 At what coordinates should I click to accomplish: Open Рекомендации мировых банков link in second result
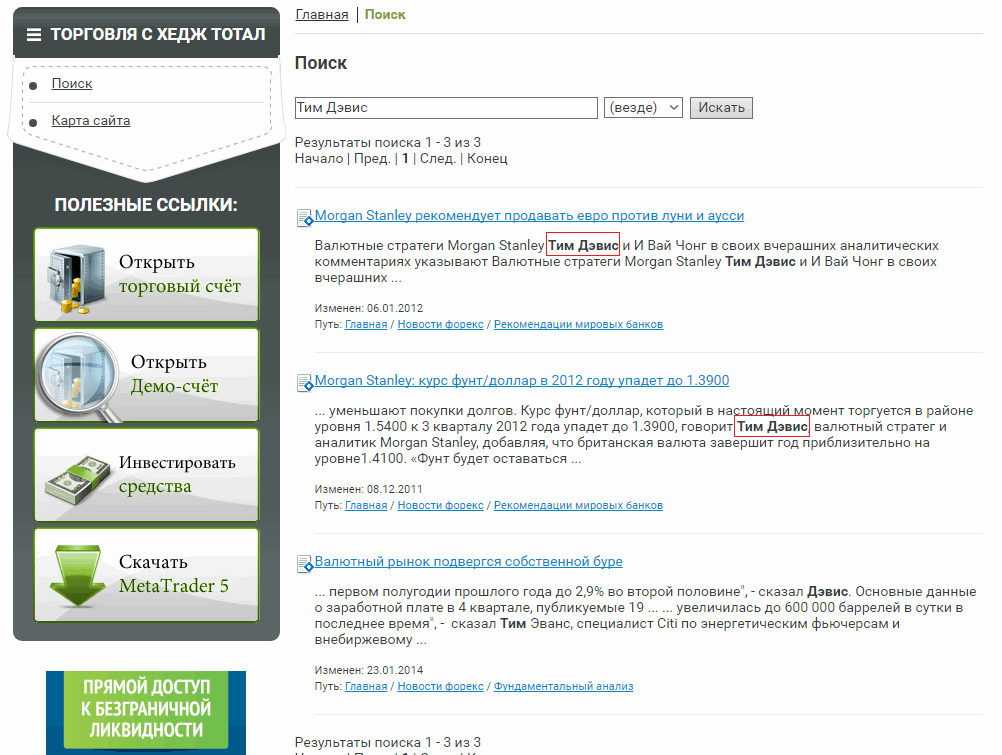578,505
